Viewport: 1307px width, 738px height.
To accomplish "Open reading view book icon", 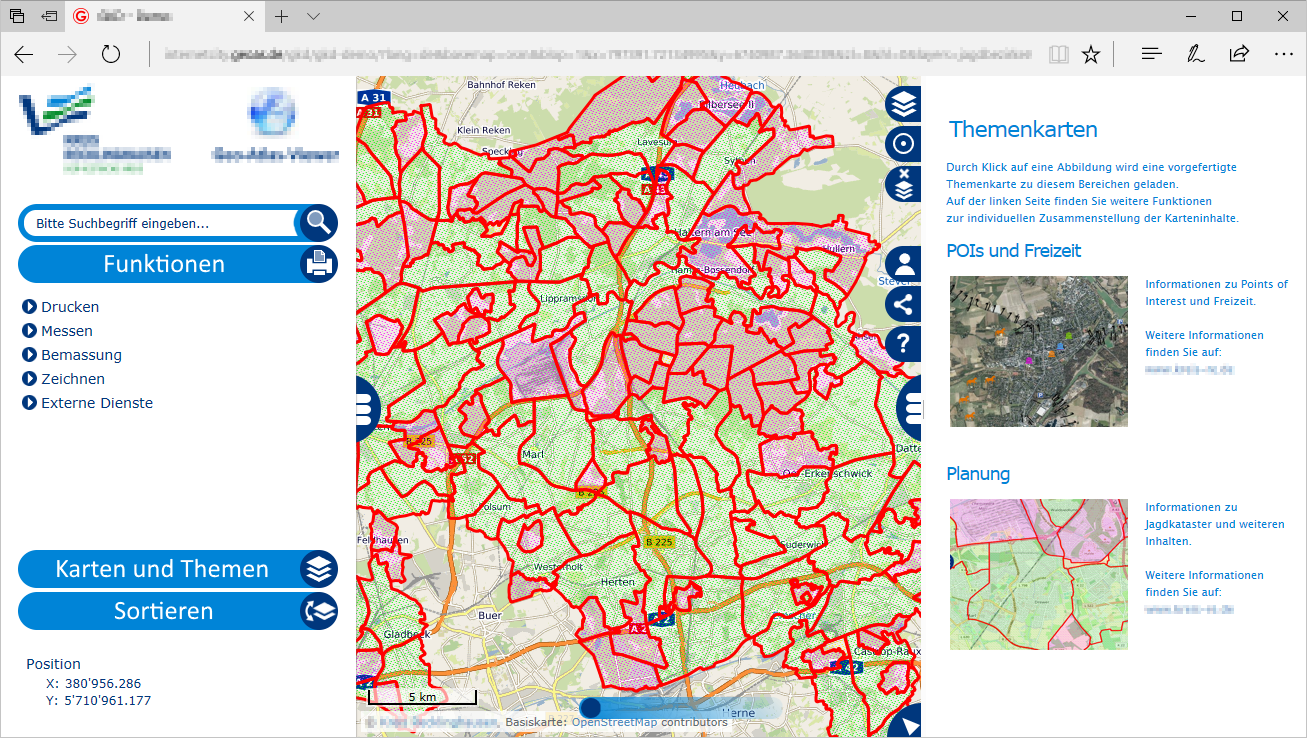I will click(1059, 54).
